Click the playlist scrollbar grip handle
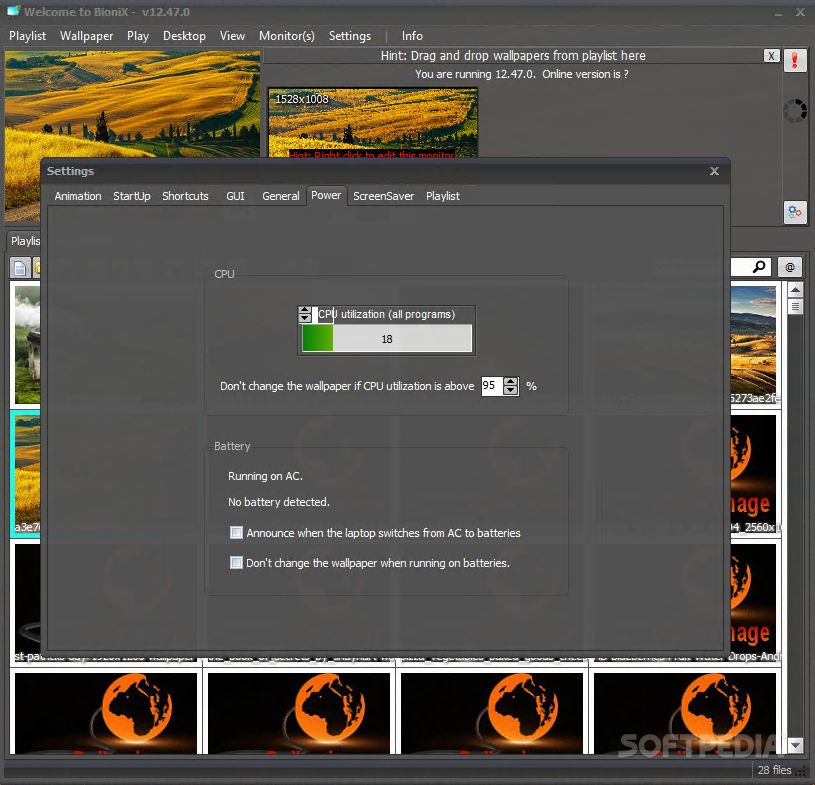 click(x=795, y=306)
